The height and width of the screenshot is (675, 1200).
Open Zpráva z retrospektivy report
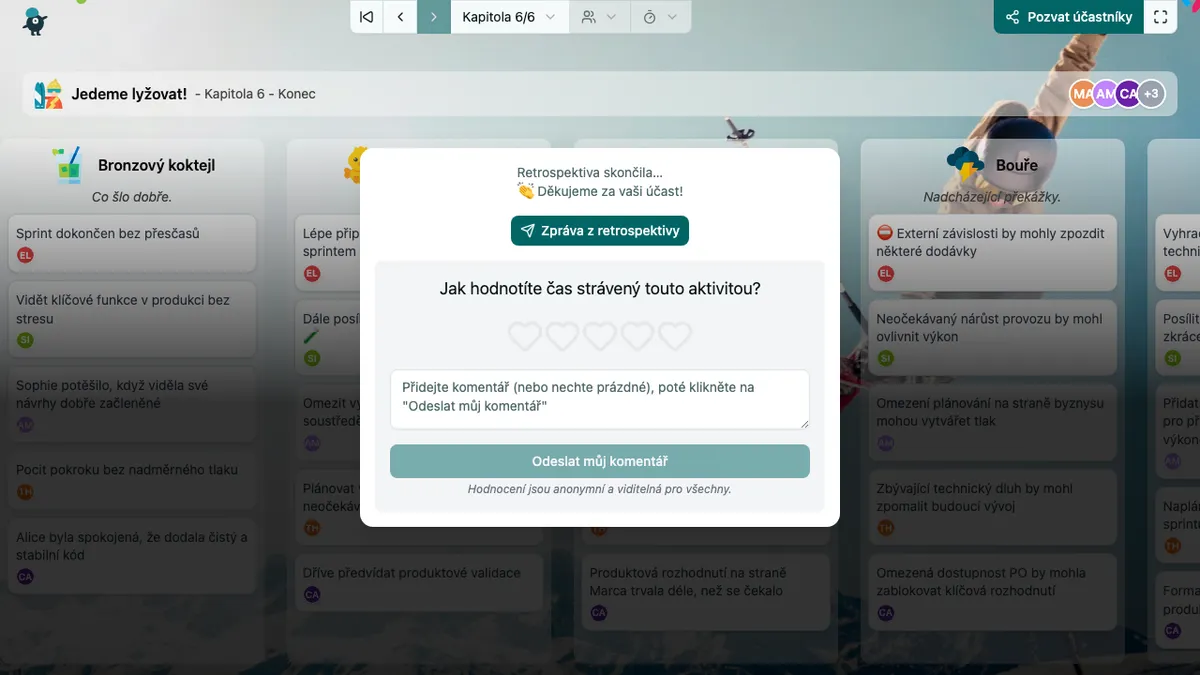tap(600, 231)
